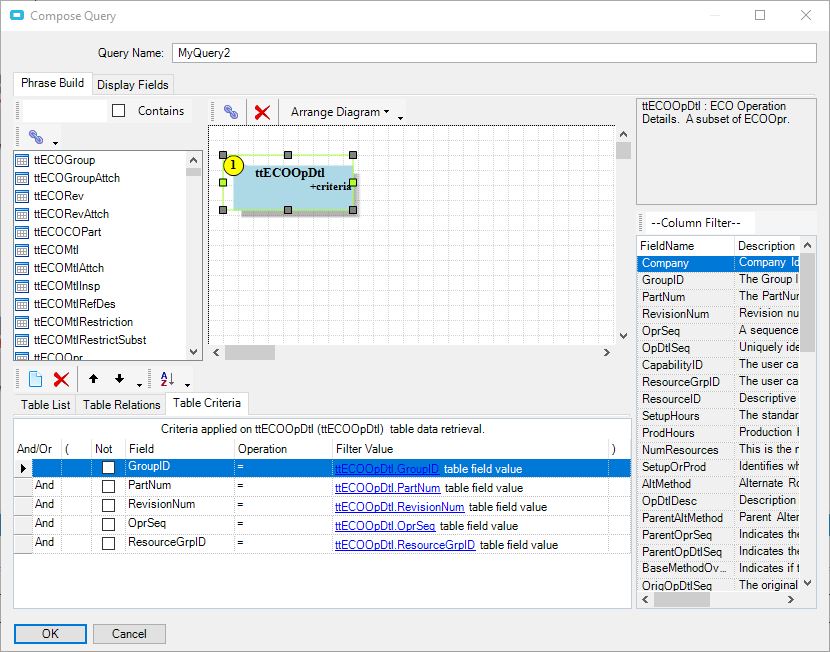Move criteria row up with up arrow

[93, 379]
